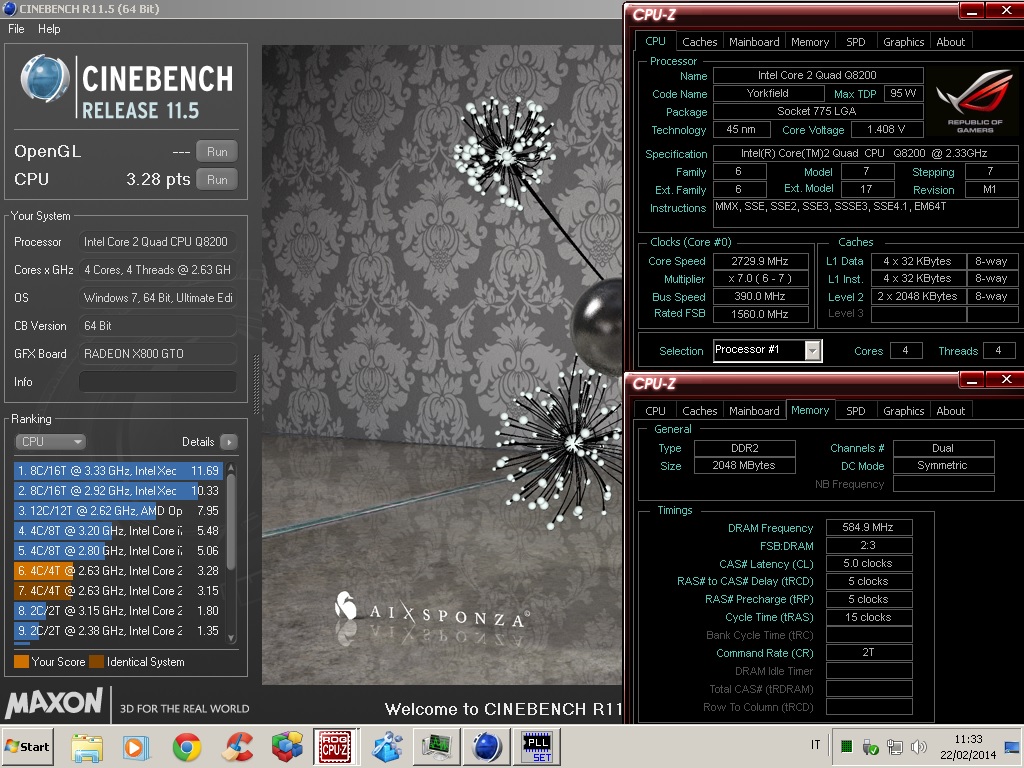This screenshot has height=768, width=1024.
Task: Click the ranking list scrollbar thumb
Action: [231, 521]
